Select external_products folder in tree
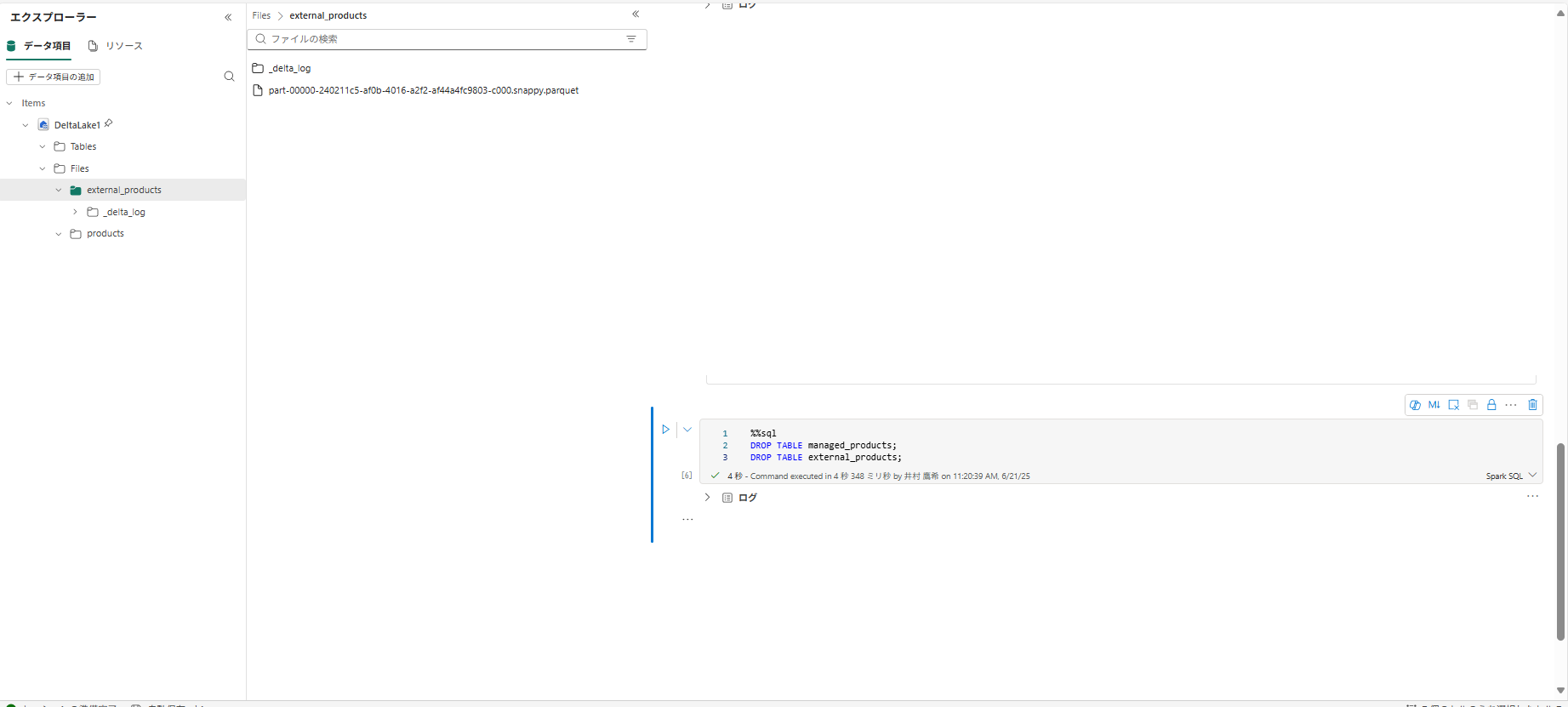This screenshot has width=1568, height=707. (123, 190)
